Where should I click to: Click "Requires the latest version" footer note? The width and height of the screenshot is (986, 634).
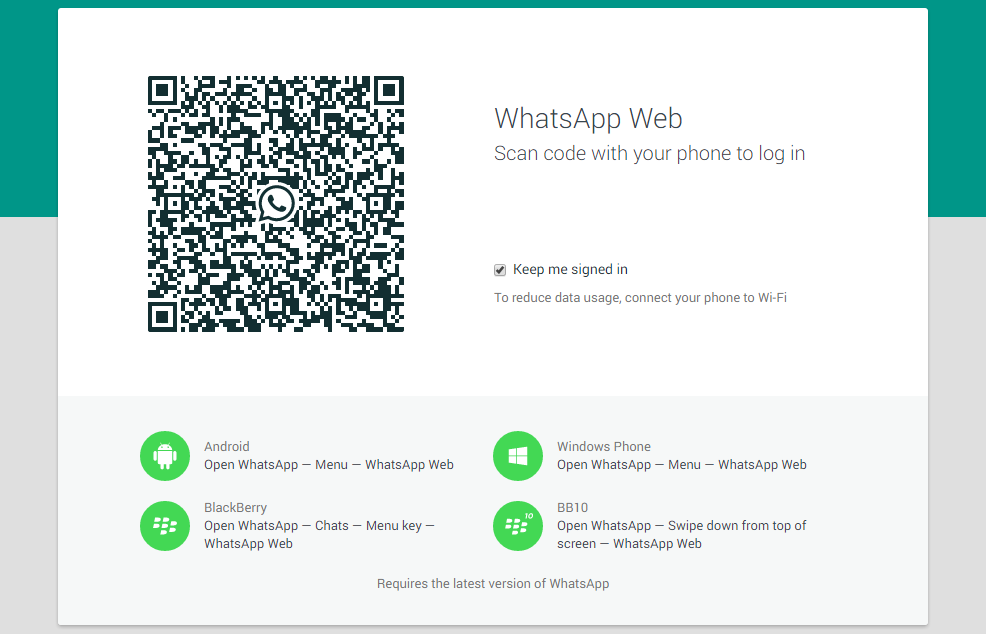(493, 583)
